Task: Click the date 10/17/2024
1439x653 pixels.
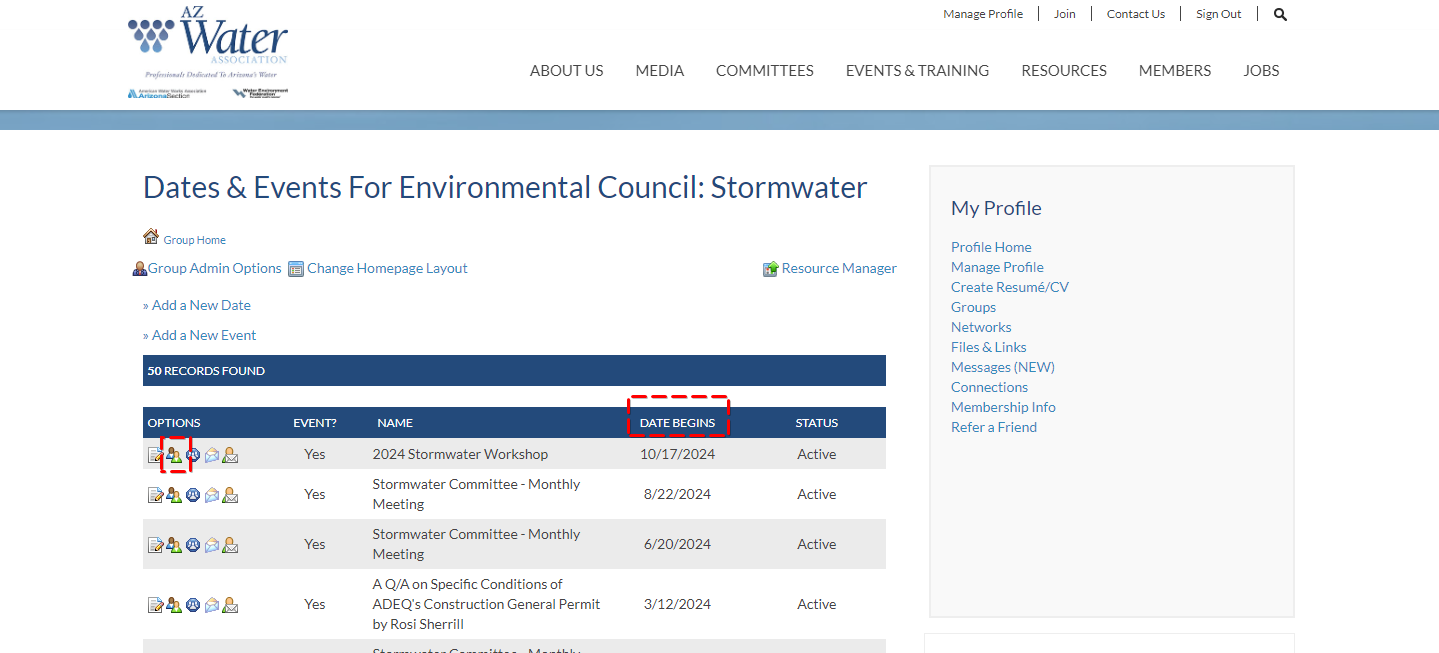Action: pyautogui.click(x=678, y=454)
